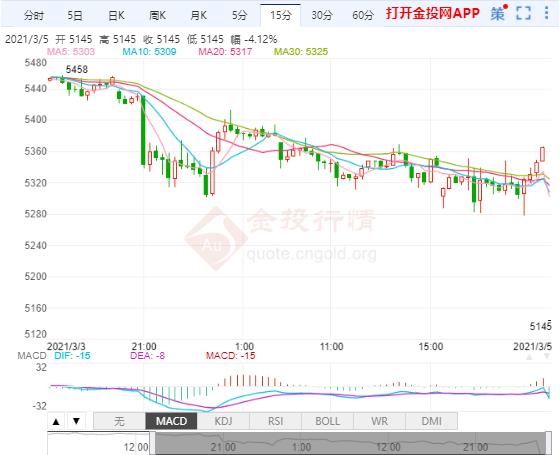This screenshot has height=455, width=560.
Task: Show the WR indicator
Action: pos(379,421)
